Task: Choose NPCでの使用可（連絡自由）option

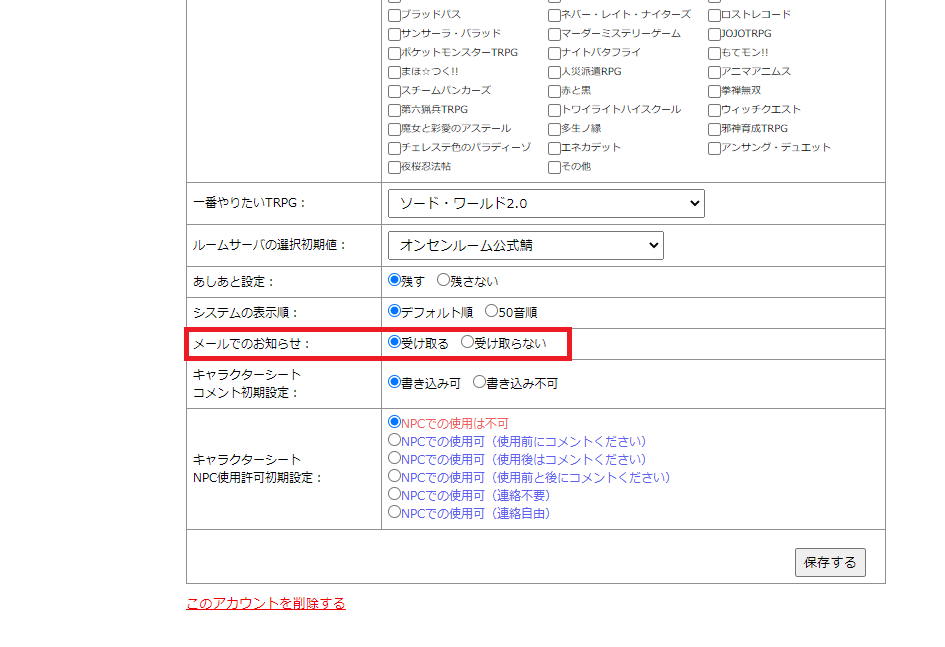Action: click(394, 513)
